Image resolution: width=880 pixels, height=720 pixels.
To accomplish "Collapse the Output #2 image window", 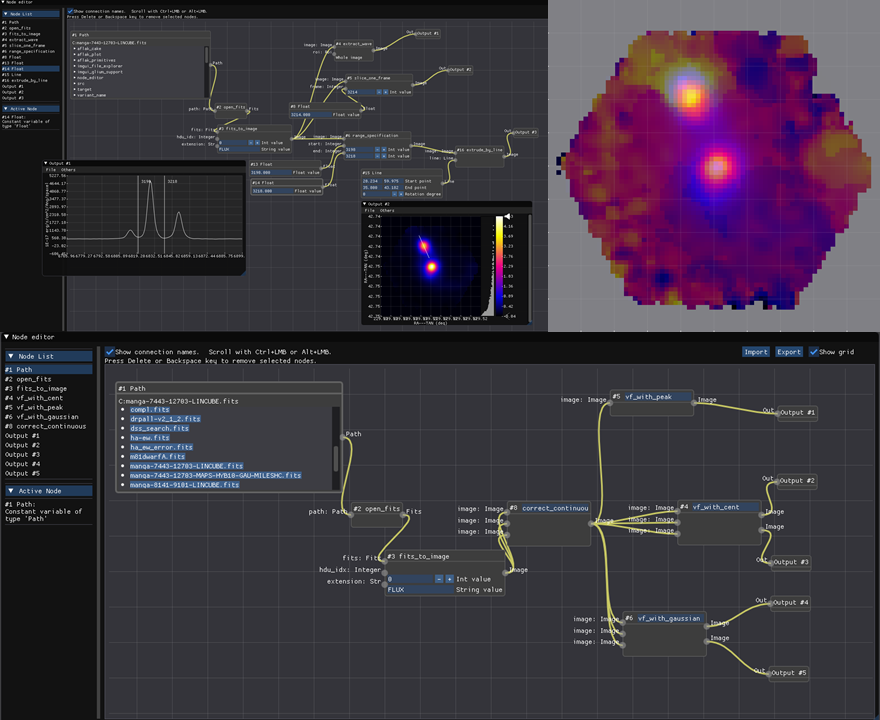I will point(366,203).
